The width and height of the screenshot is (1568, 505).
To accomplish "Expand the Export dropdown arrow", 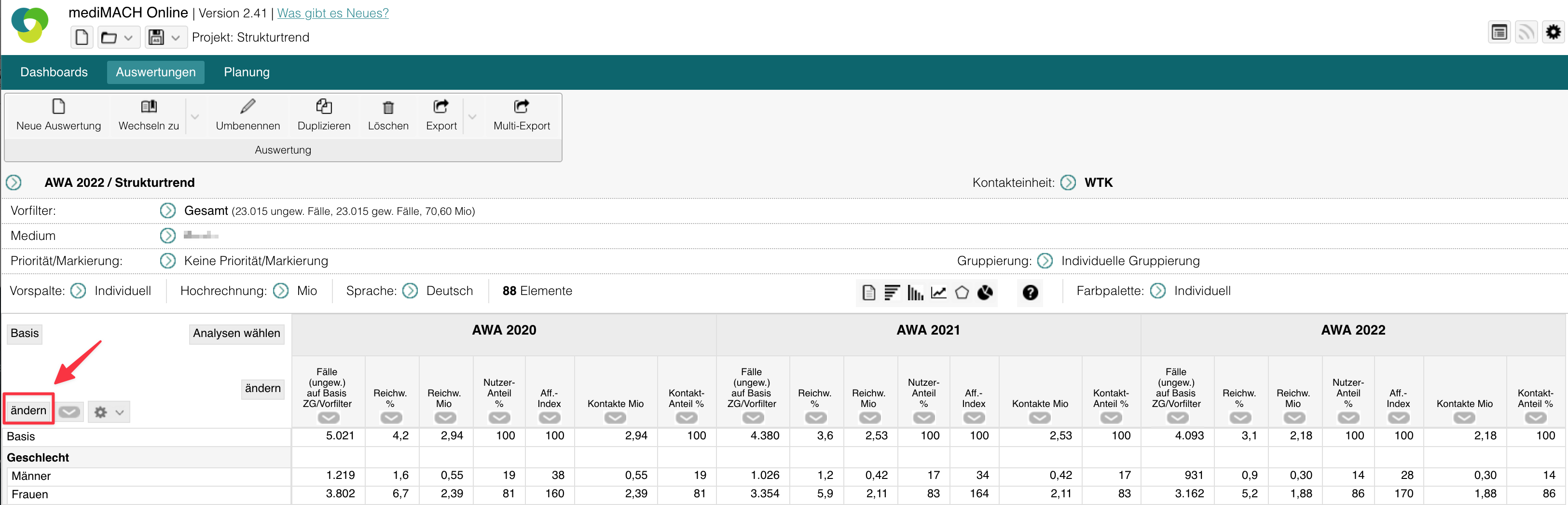I will point(472,116).
